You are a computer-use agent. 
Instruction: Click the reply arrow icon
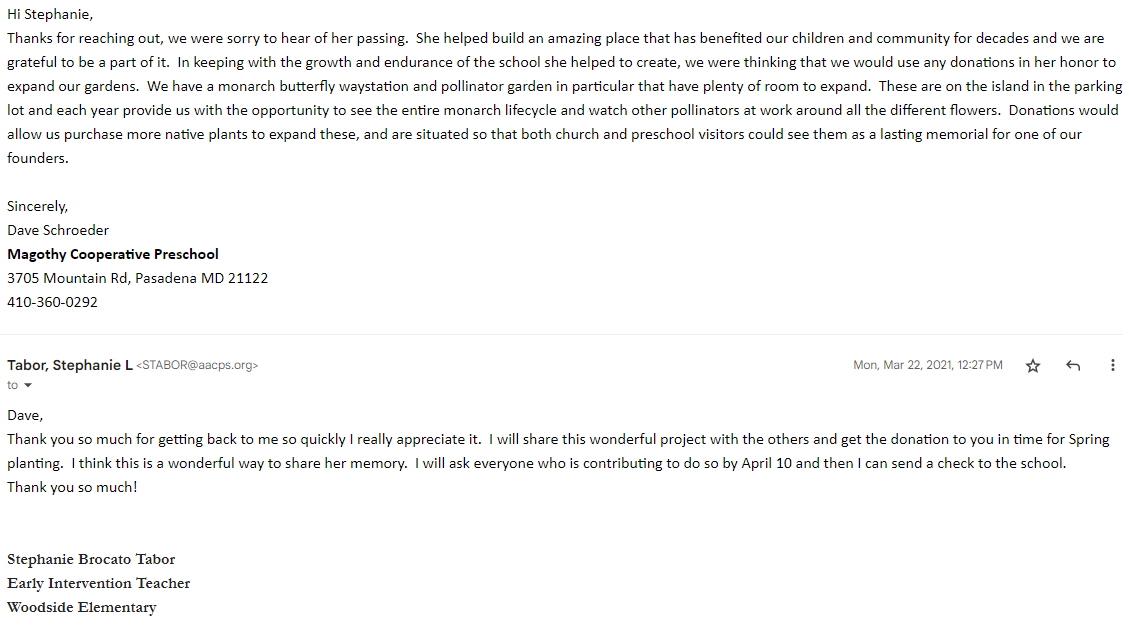coord(1073,366)
